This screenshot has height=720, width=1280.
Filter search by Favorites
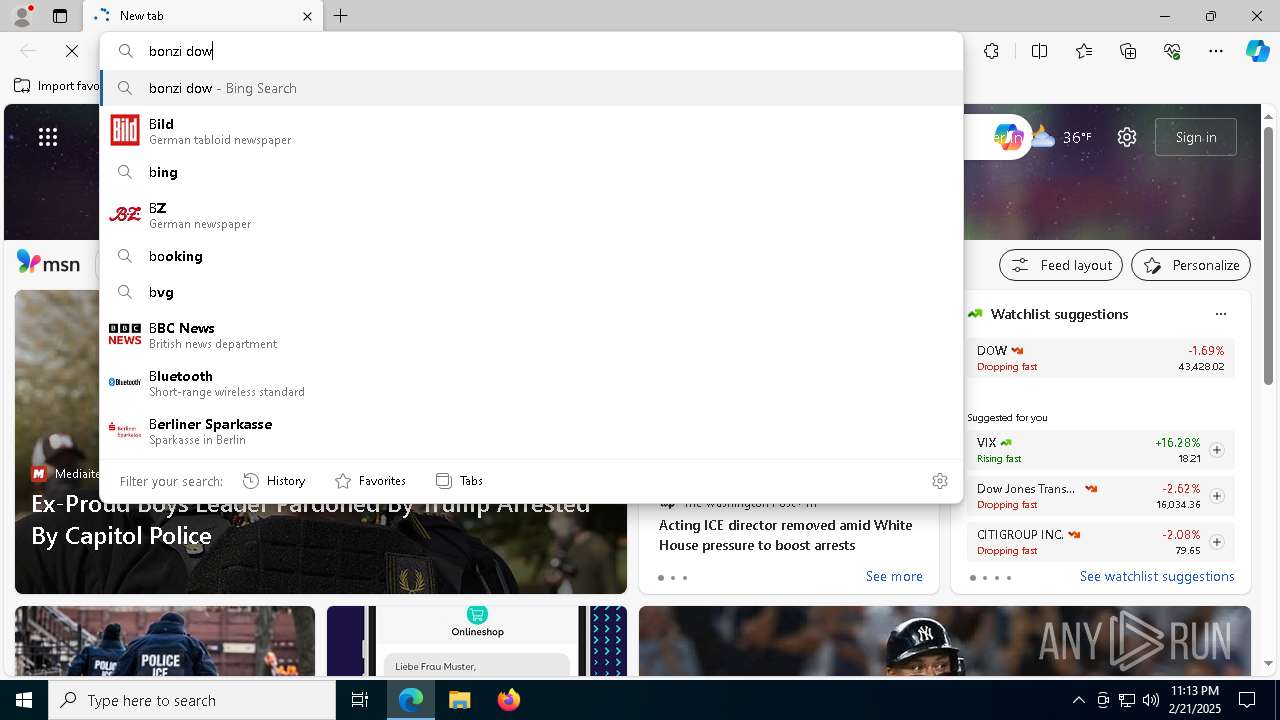(x=370, y=481)
